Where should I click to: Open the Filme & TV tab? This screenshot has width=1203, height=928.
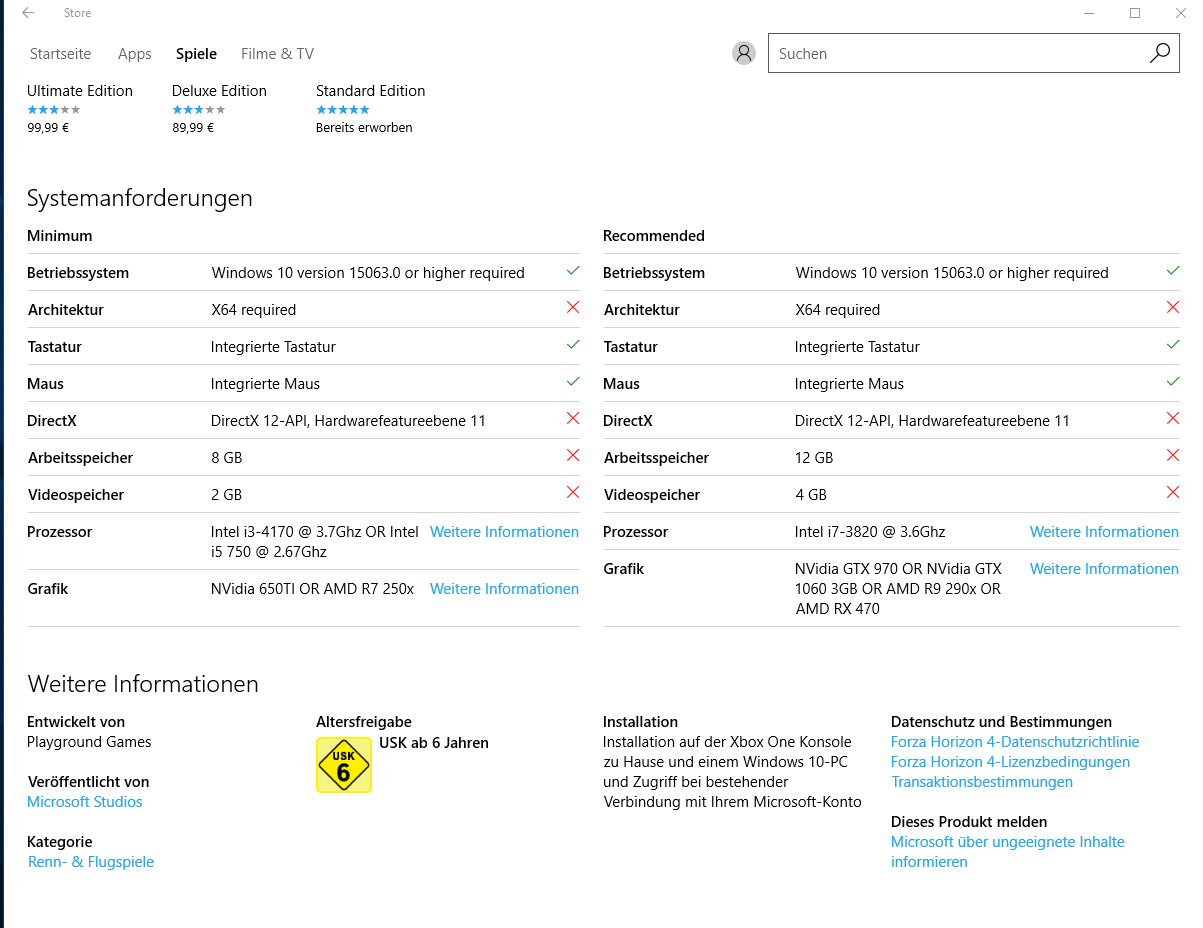pyautogui.click(x=277, y=54)
